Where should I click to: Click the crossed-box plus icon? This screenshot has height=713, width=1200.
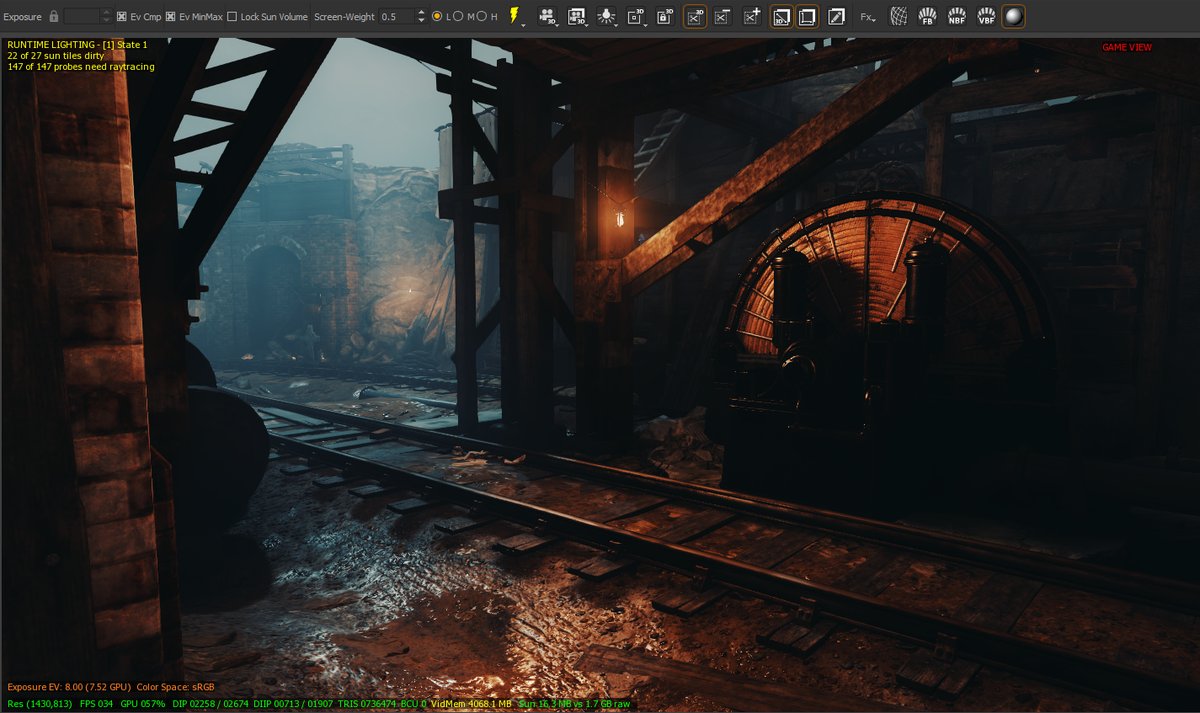(x=752, y=17)
